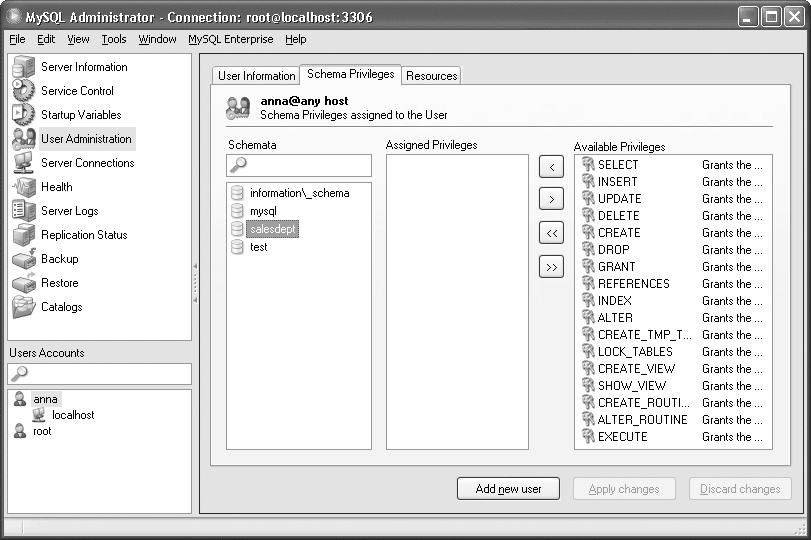This screenshot has height=540, width=811.
Task: Click the Add new user button
Action: [508, 489]
